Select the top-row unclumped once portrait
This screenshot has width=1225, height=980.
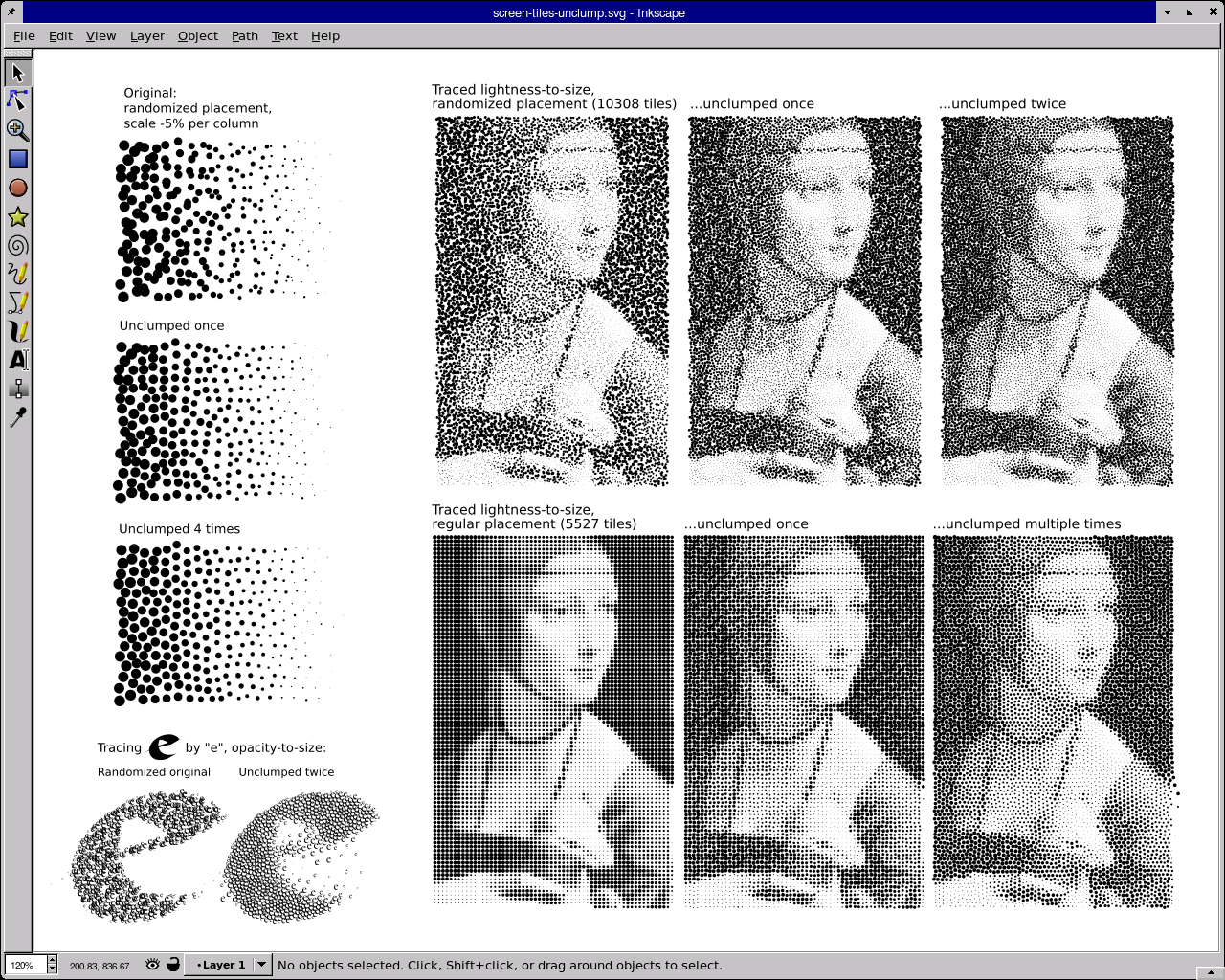805,301
